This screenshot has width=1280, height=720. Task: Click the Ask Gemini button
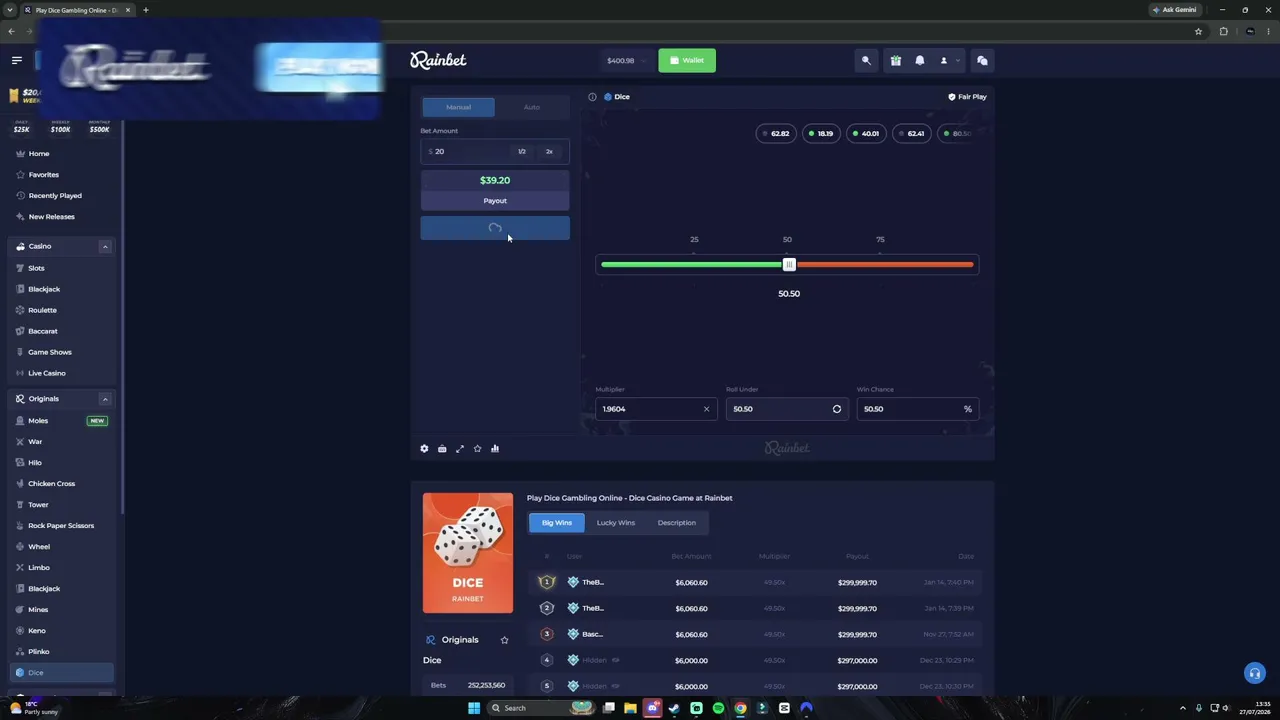[x=1174, y=10]
